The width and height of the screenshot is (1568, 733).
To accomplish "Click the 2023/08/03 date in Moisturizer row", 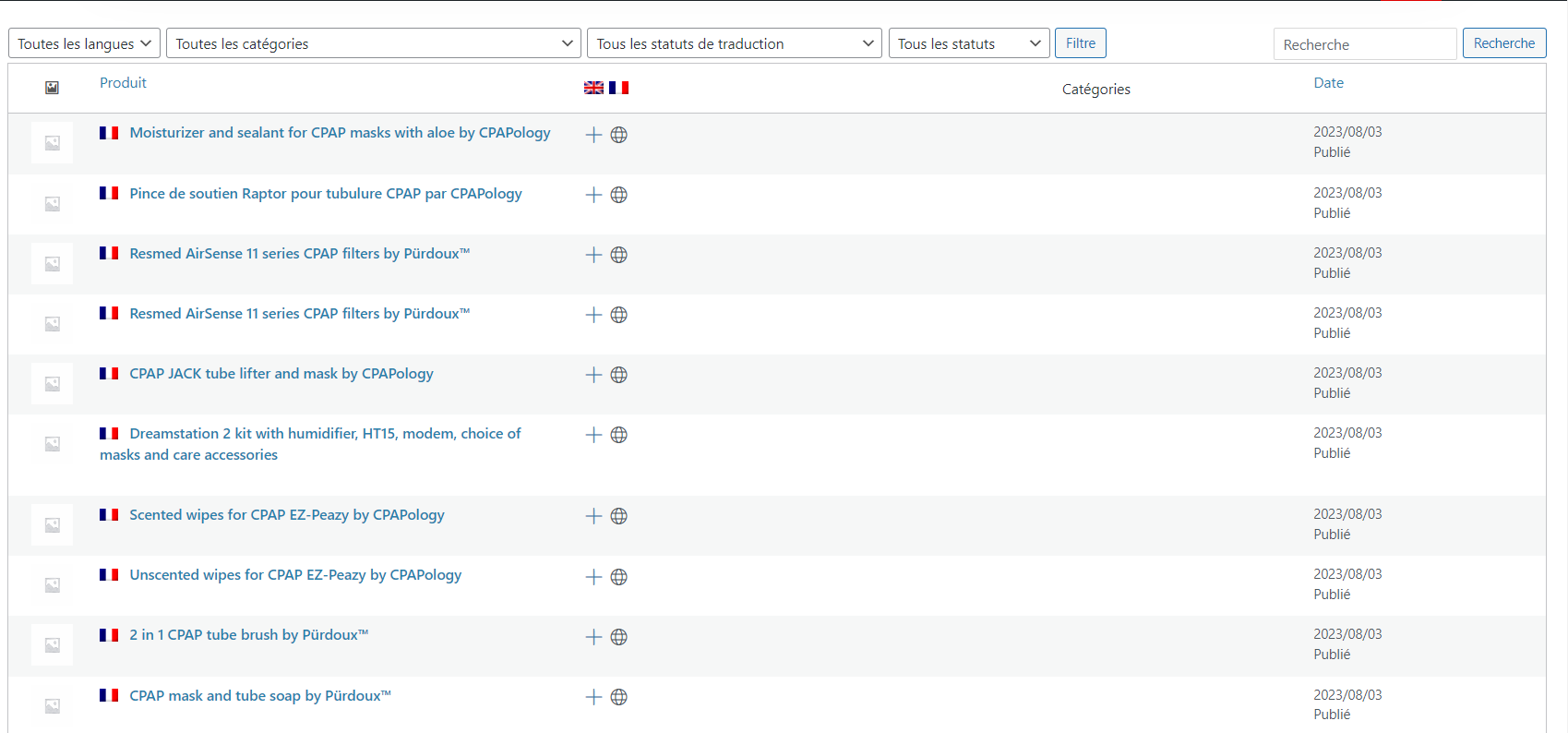I will point(1347,132).
